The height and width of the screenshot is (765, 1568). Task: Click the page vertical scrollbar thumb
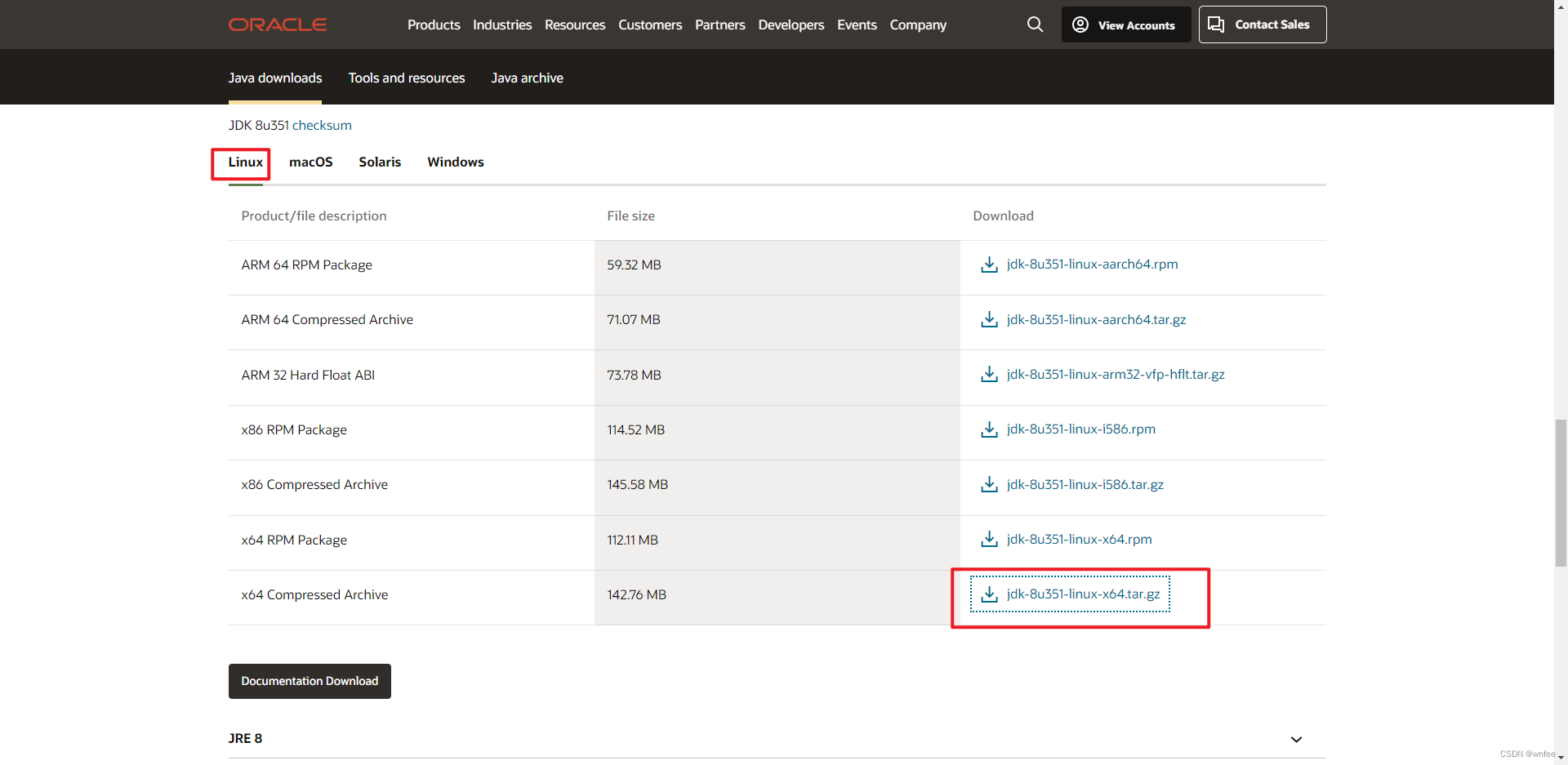tap(1561, 492)
